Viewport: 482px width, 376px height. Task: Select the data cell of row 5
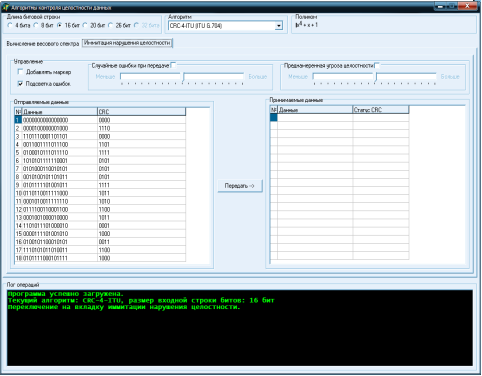point(60,152)
